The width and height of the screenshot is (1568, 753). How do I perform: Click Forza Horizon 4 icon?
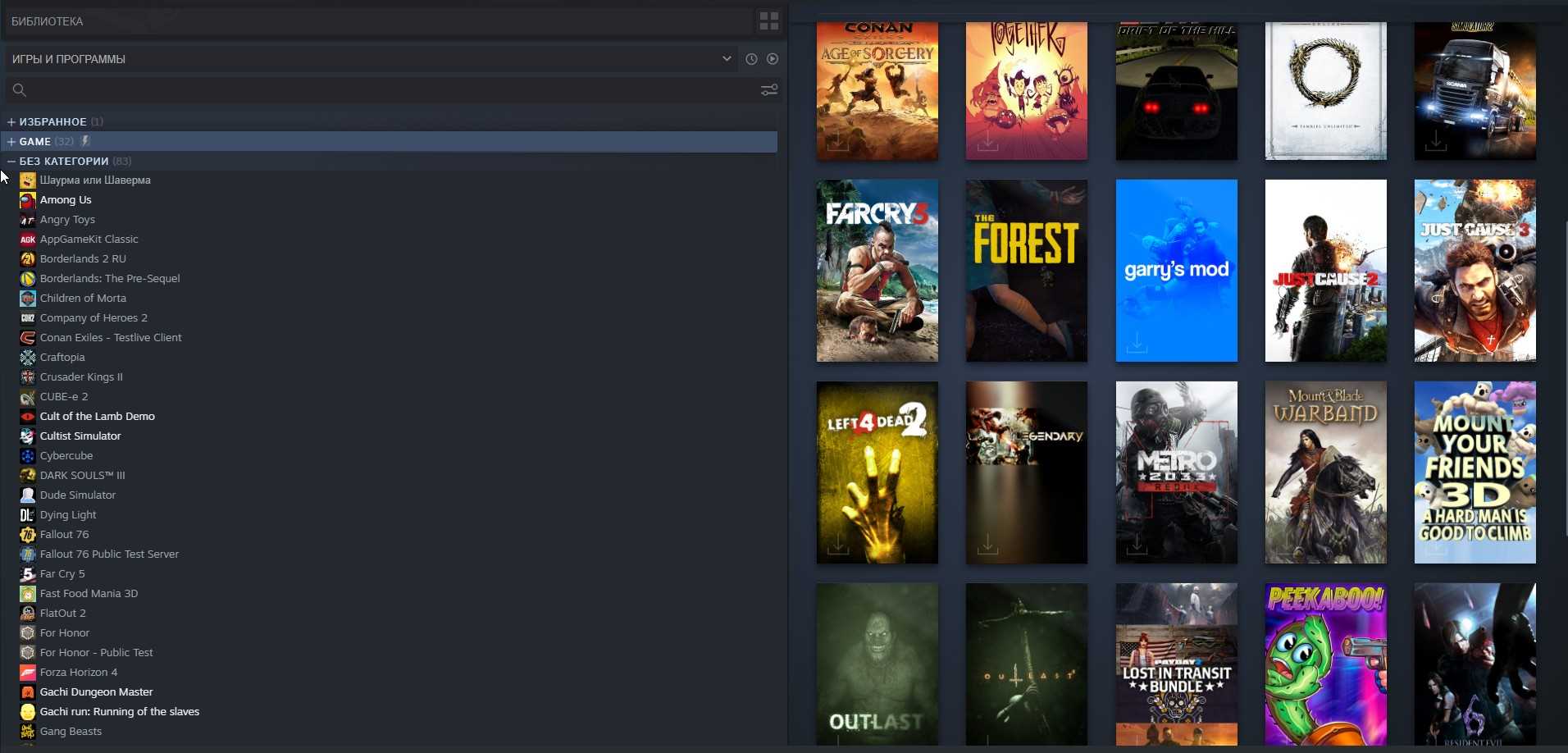28,673
